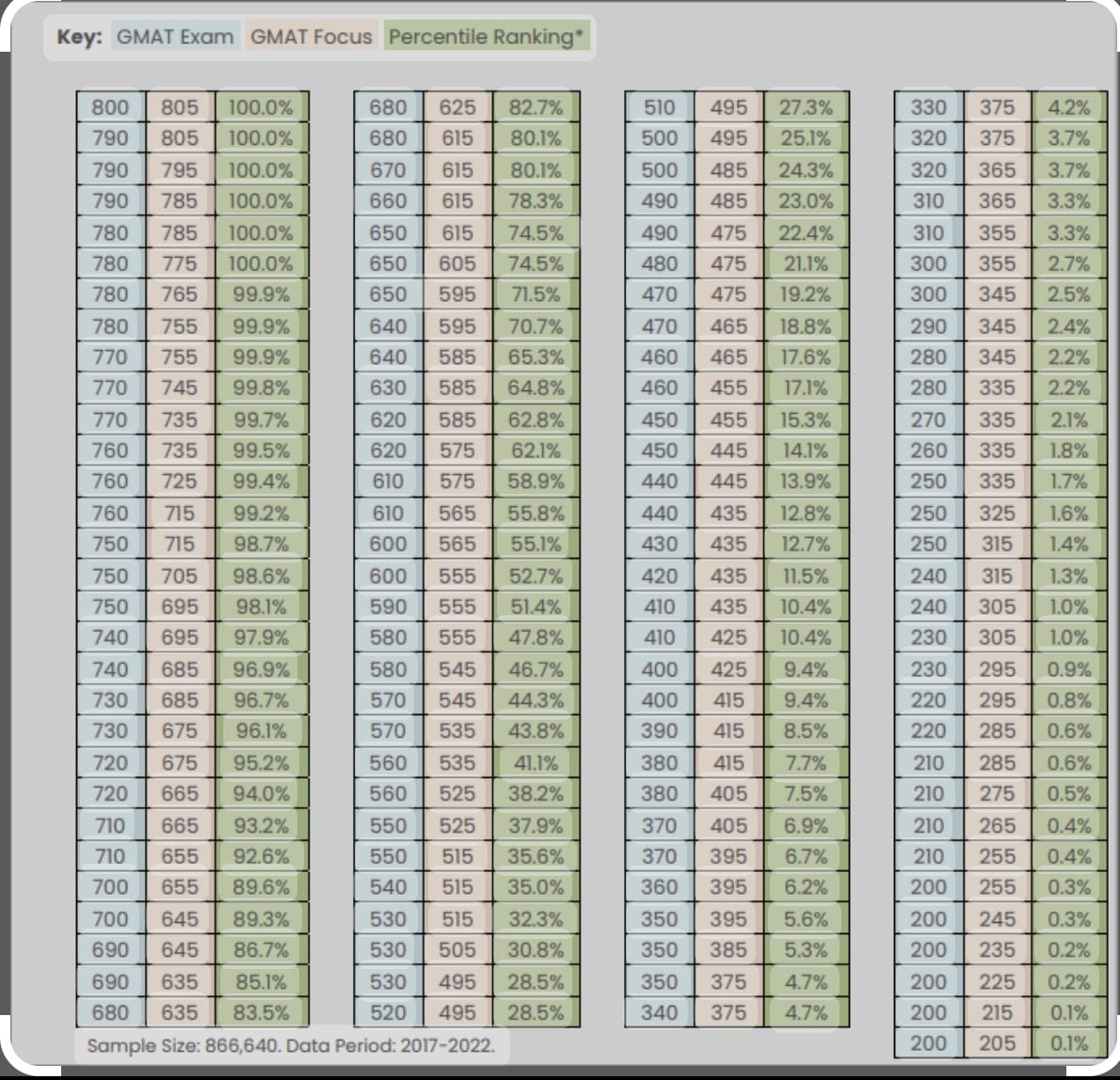Select the 44.3% percentile cell
The height and width of the screenshot is (1080, 1120).
[x=536, y=700]
